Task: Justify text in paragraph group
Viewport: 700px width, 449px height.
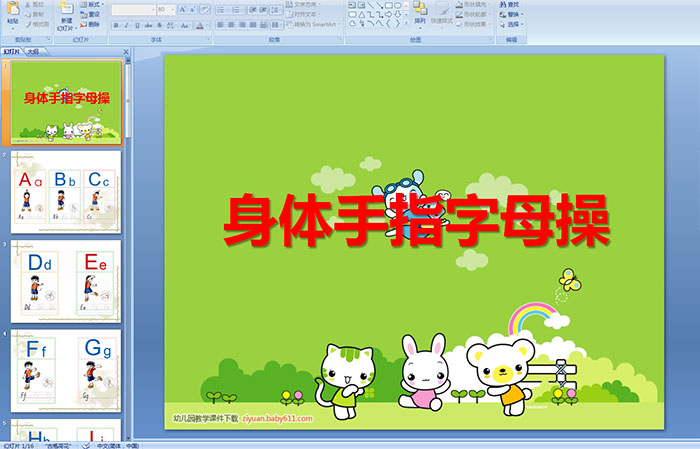Action: [253, 25]
